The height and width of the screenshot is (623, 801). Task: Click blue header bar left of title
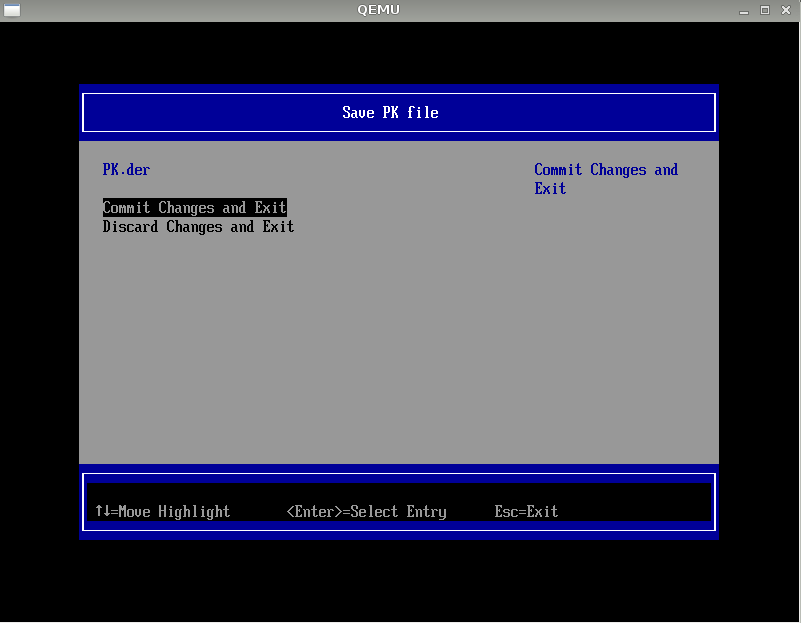[200, 113]
